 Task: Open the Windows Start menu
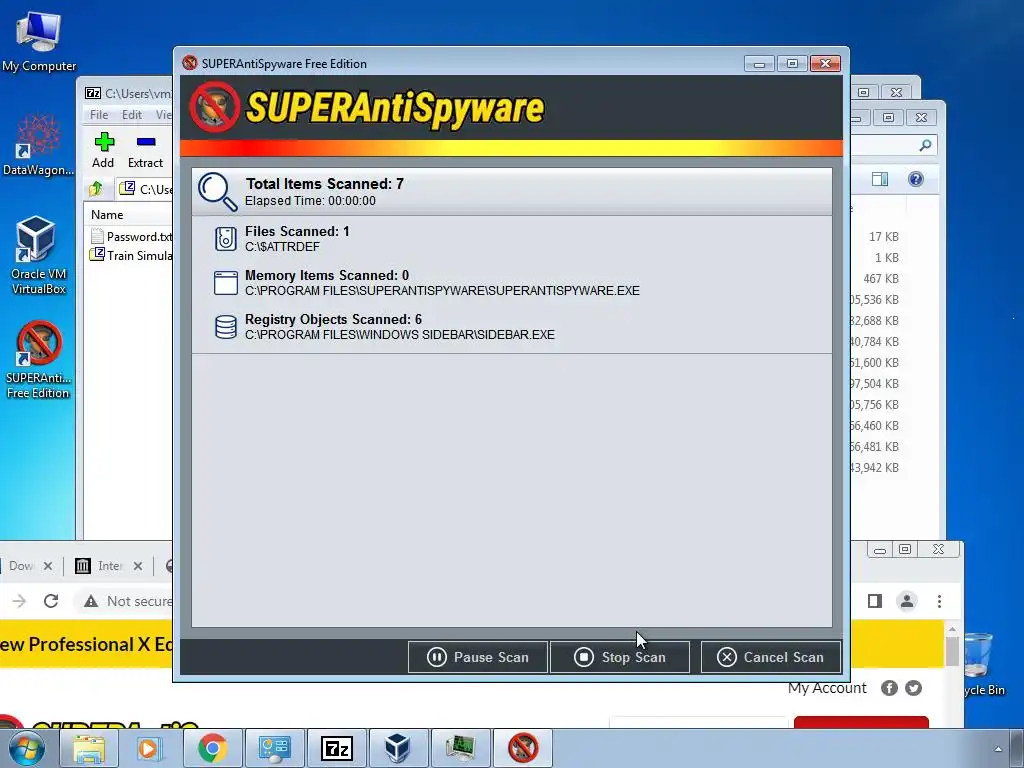pyautogui.click(x=26, y=748)
